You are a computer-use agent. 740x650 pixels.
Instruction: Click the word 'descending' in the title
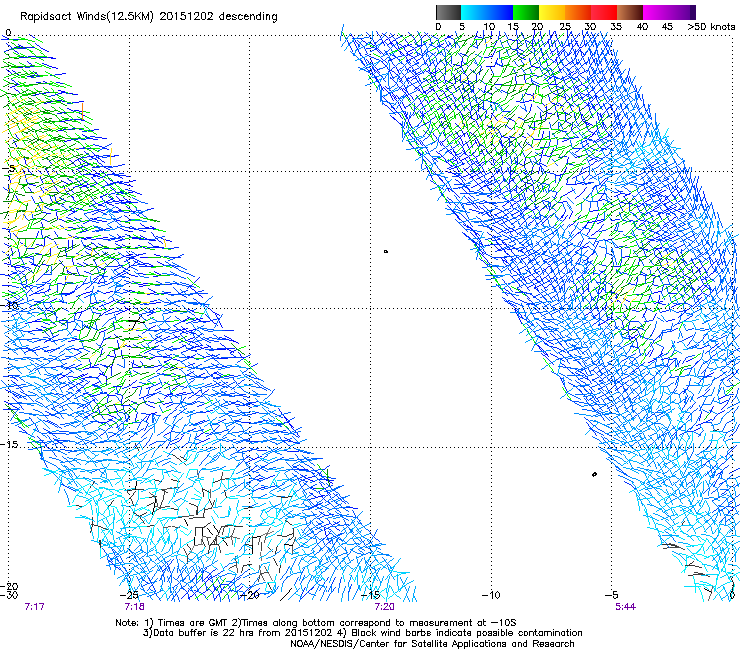coord(248,17)
